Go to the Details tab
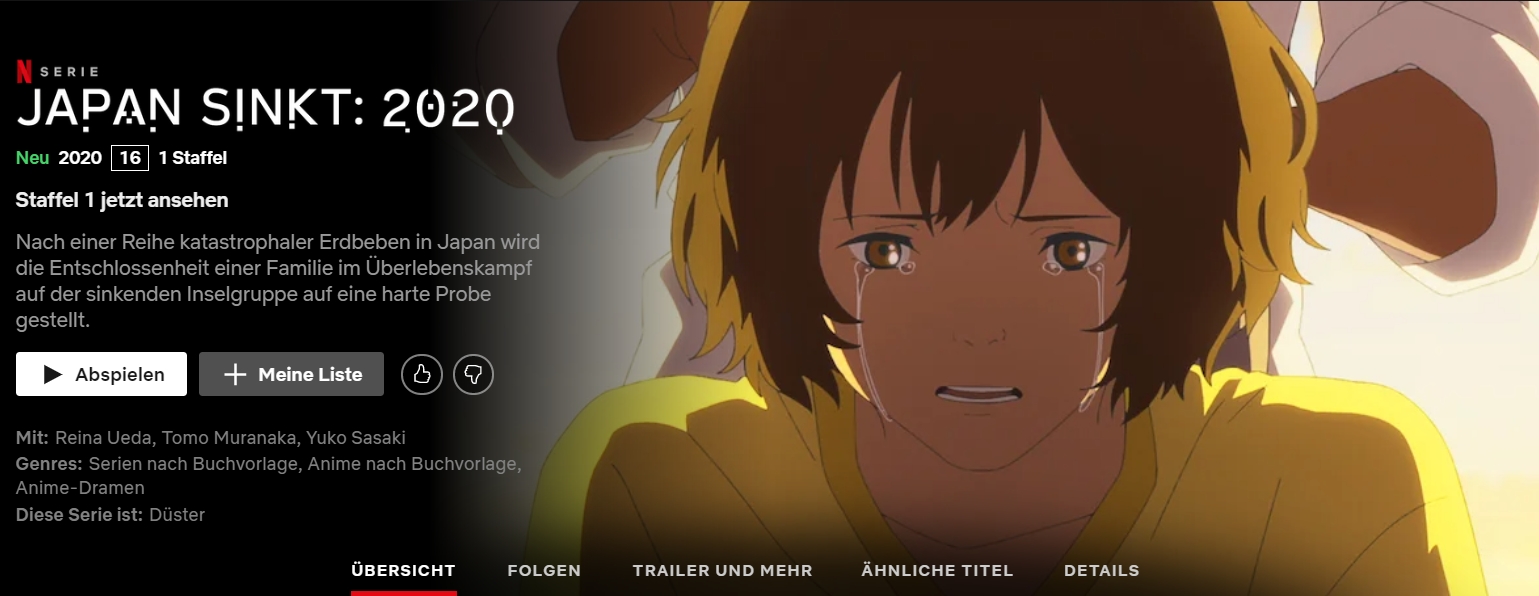Image resolution: width=1539 pixels, height=596 pixels. click(x=1101, y=571)
